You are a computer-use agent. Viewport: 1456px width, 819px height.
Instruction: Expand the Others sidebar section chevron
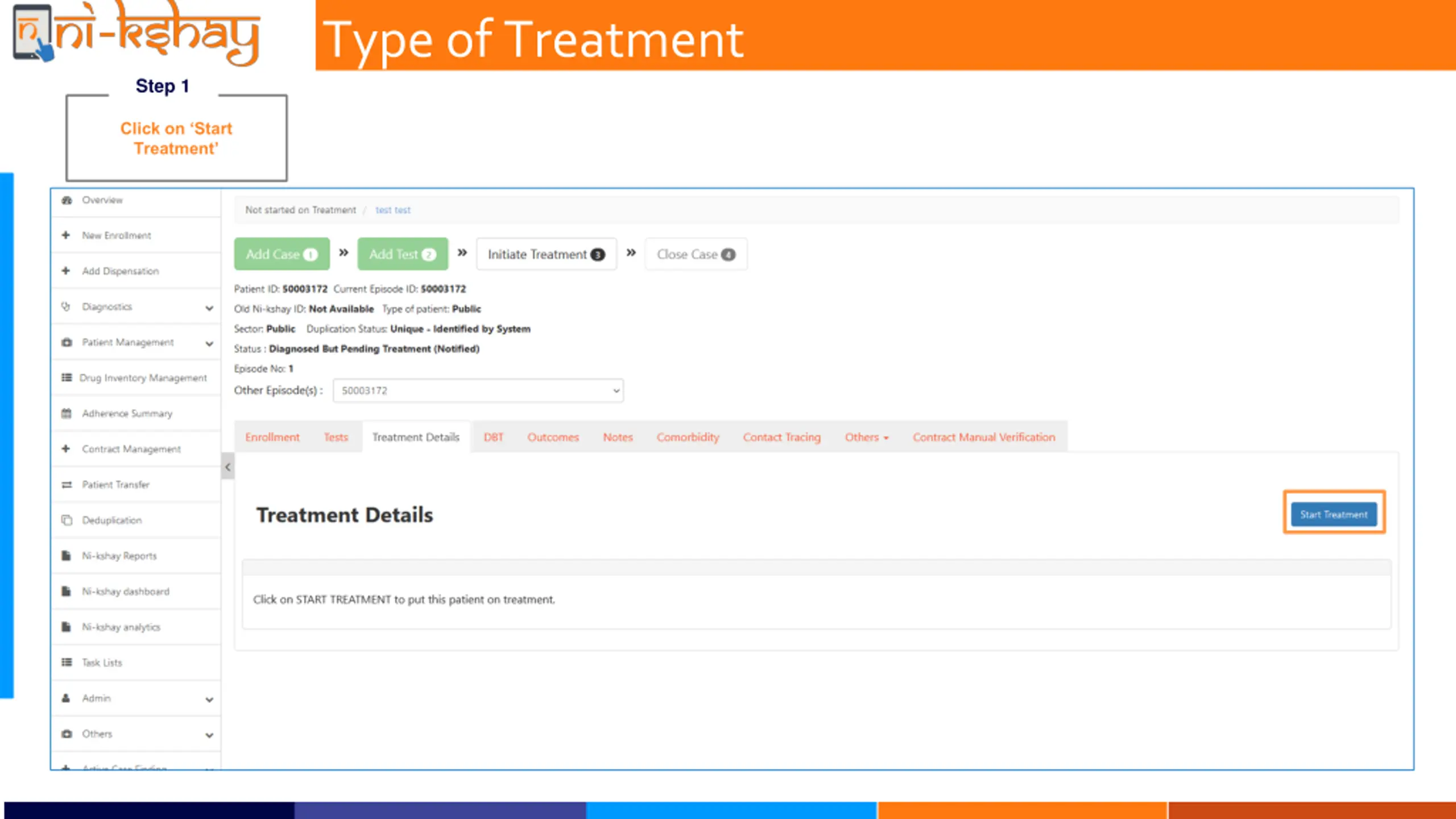pyautogui.click(x=209, y=735)
